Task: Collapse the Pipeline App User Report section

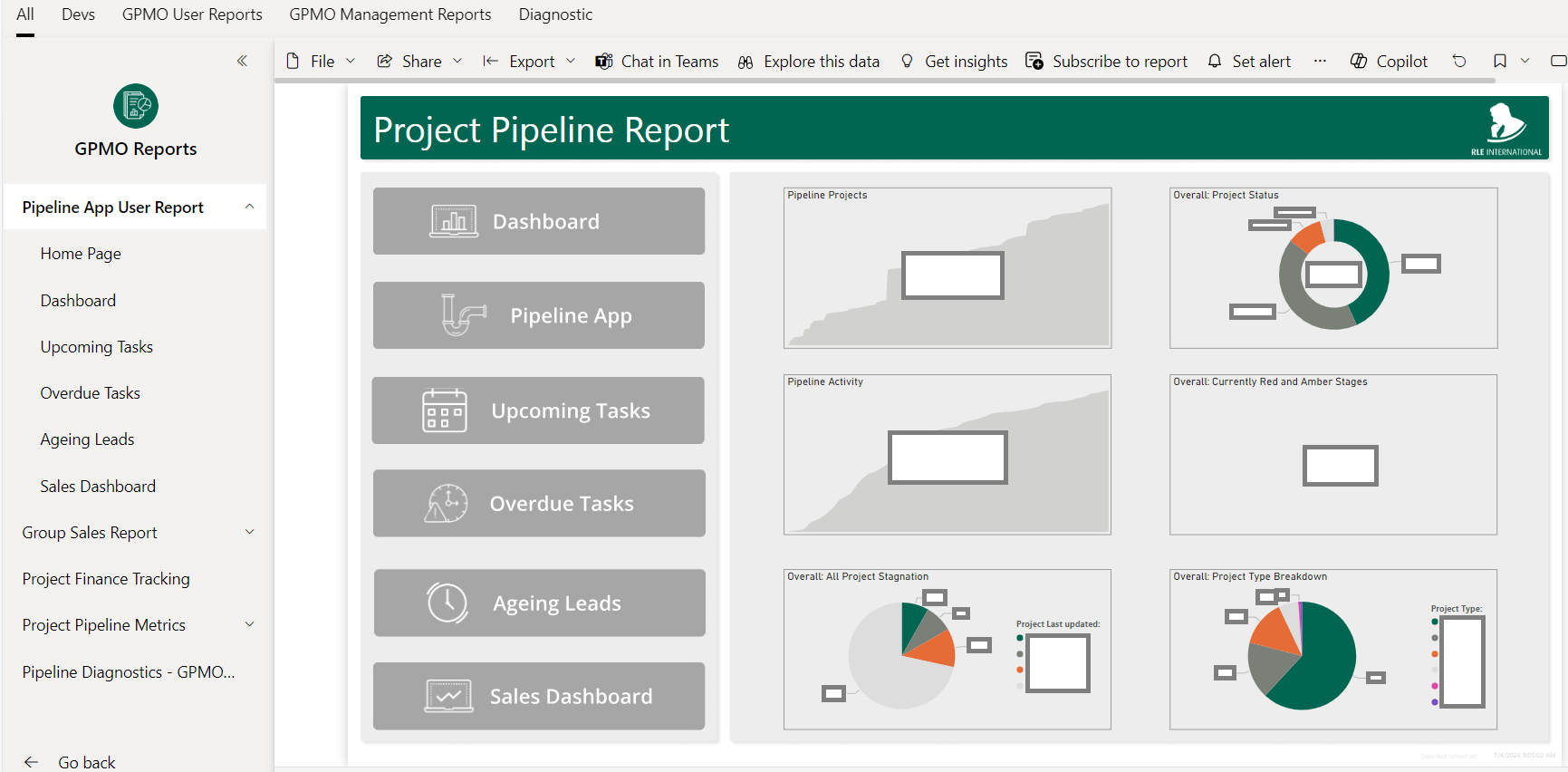Action: click(249, 207)
